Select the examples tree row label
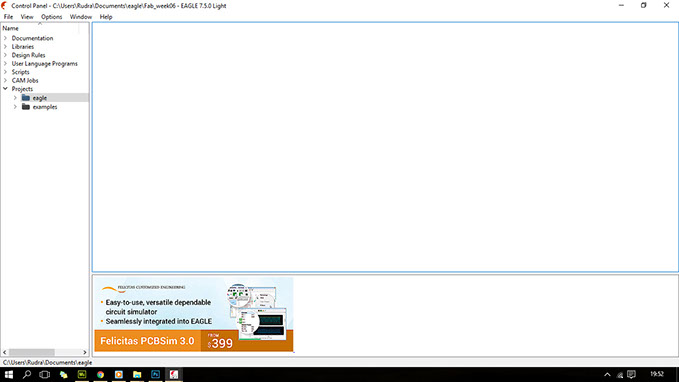This screenshot has width=679, height=382. [45, 107]
